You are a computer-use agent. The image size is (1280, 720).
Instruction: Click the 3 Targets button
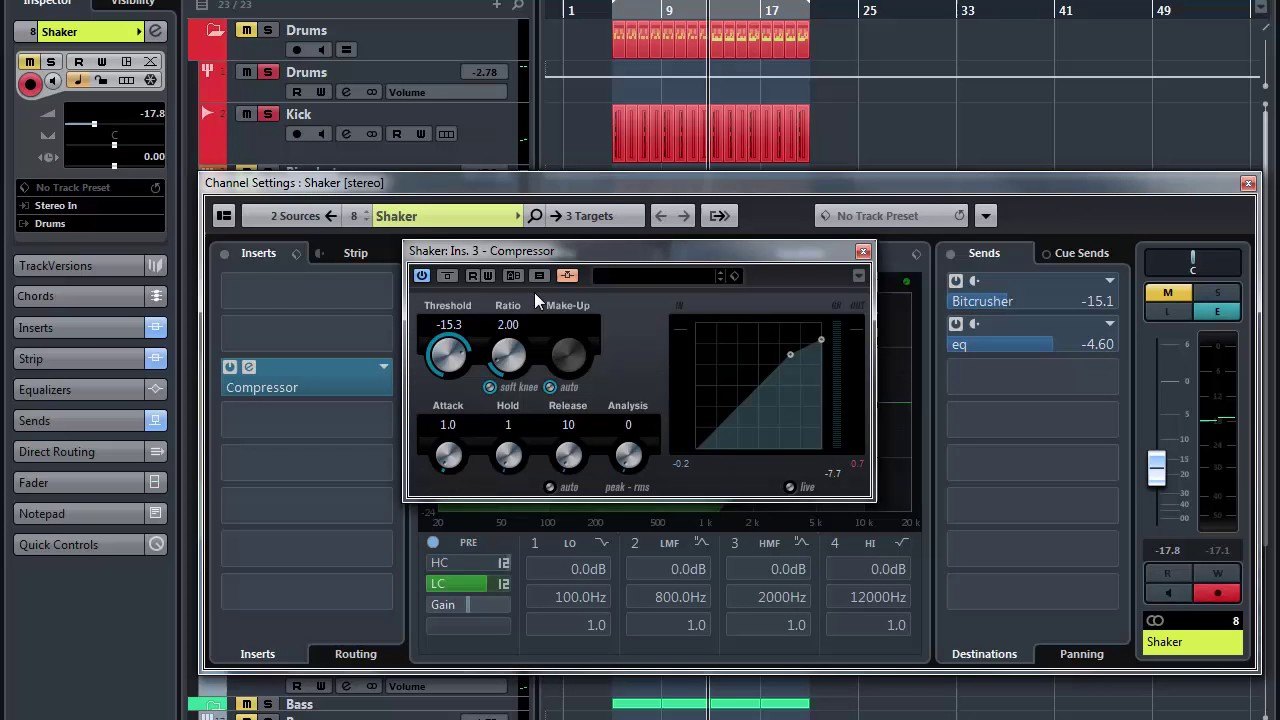[x=597, y=216]
